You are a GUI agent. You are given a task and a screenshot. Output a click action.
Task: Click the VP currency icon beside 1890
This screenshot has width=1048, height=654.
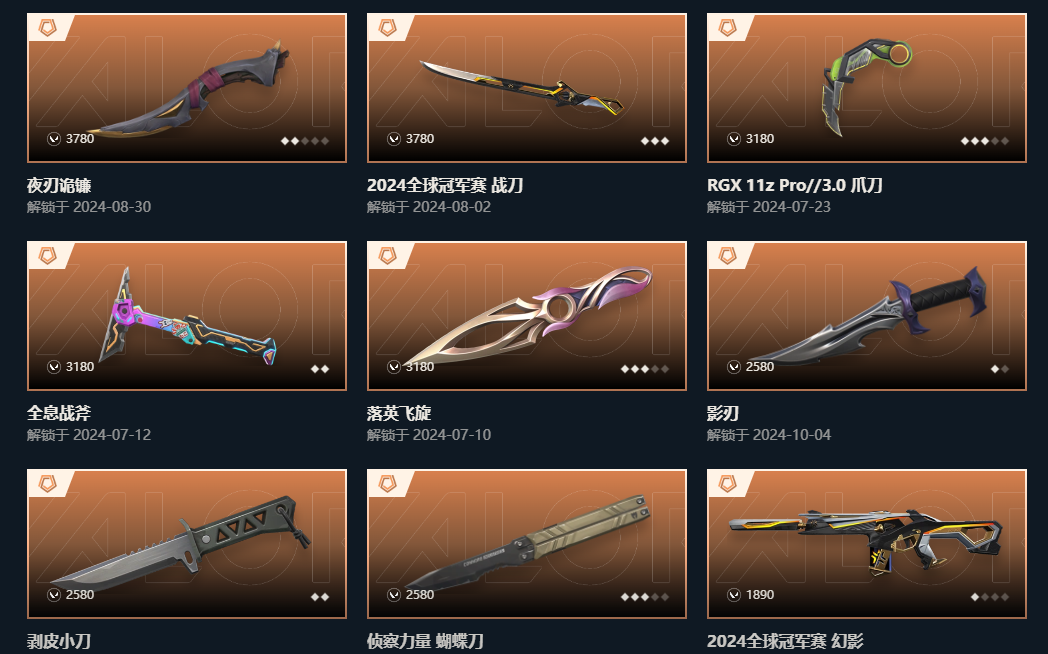point(734,595)
